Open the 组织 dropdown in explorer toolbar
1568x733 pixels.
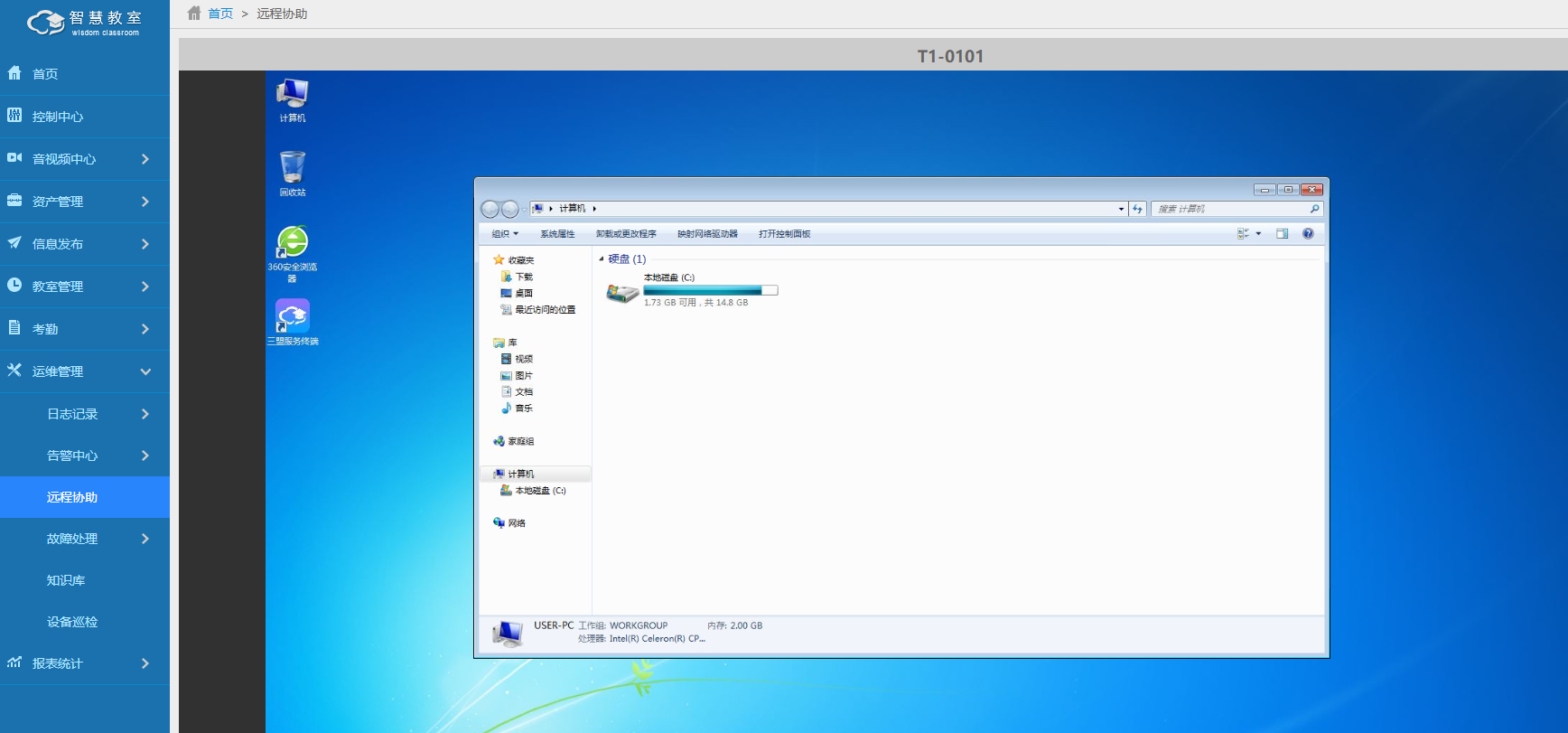pos(505,234)
